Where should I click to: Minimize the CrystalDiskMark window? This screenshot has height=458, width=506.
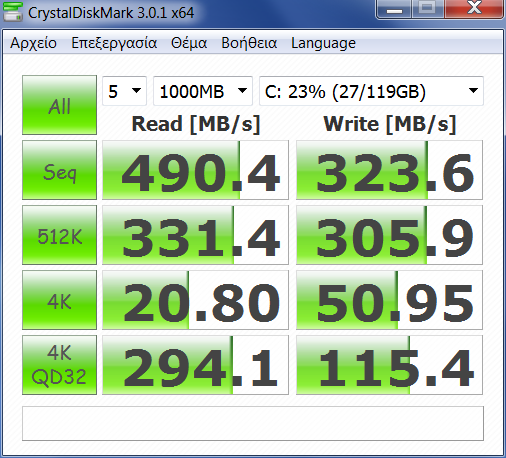[394, 9]
